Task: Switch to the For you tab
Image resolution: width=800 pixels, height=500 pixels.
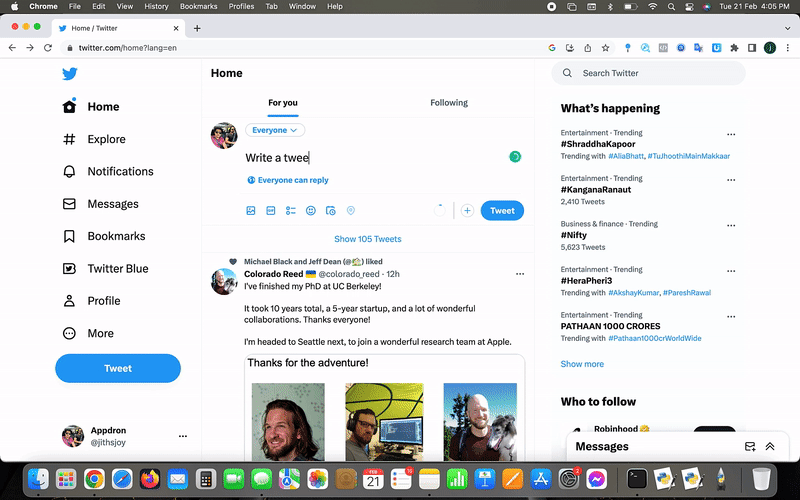Action: point(283,103)
